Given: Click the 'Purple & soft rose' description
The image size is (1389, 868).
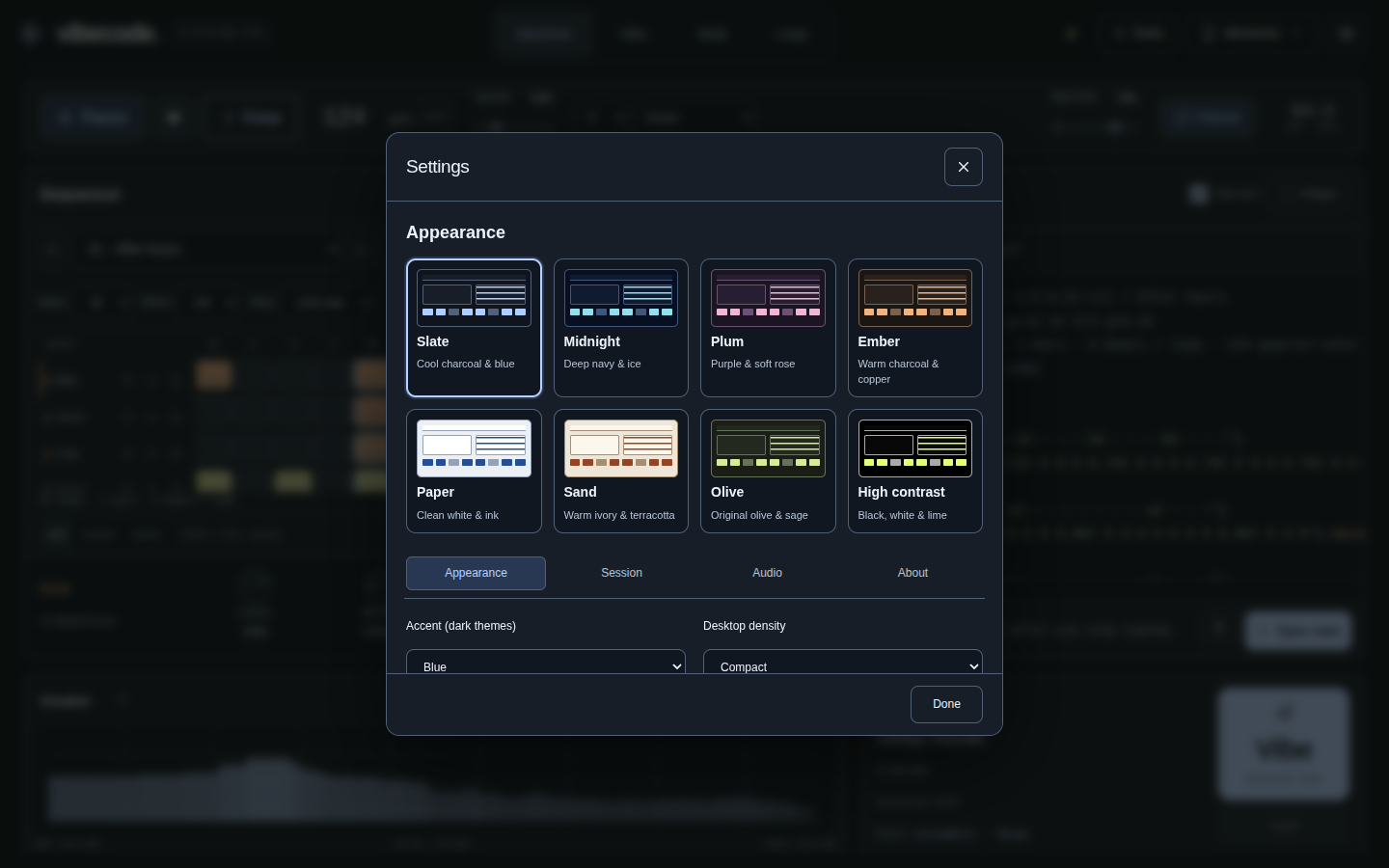Looking at the screenshot, I should point(753,364).
